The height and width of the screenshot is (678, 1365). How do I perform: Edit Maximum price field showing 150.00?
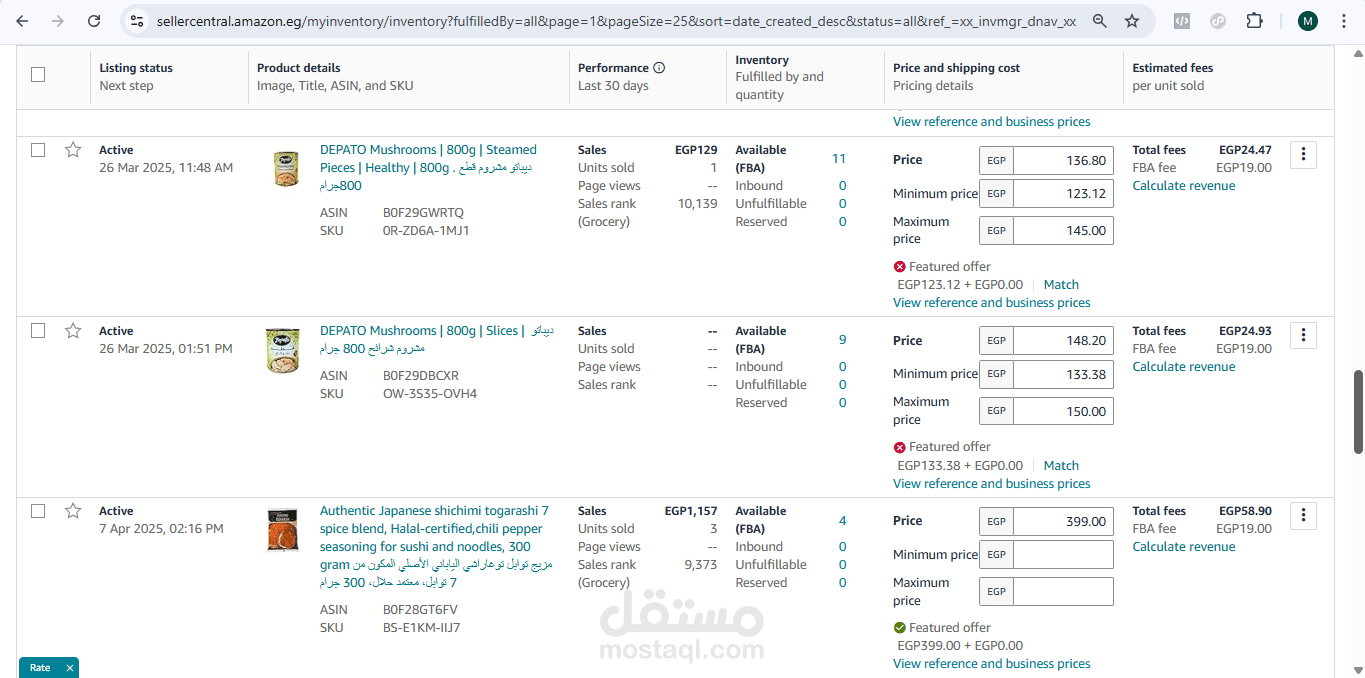click(1063, 411)
